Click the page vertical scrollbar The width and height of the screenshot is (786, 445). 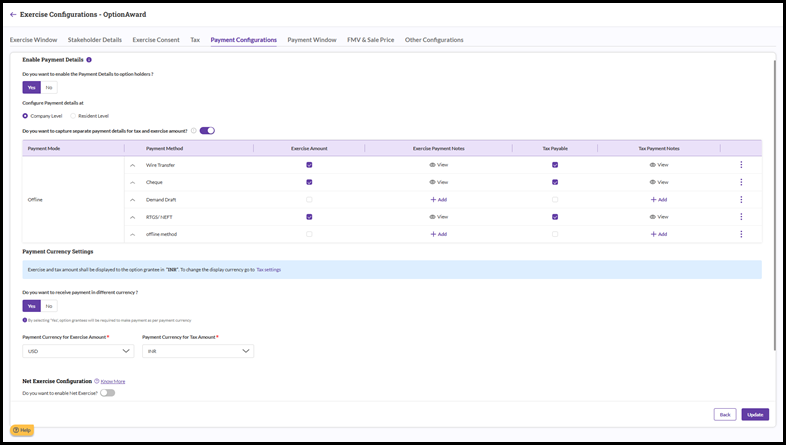774,205
